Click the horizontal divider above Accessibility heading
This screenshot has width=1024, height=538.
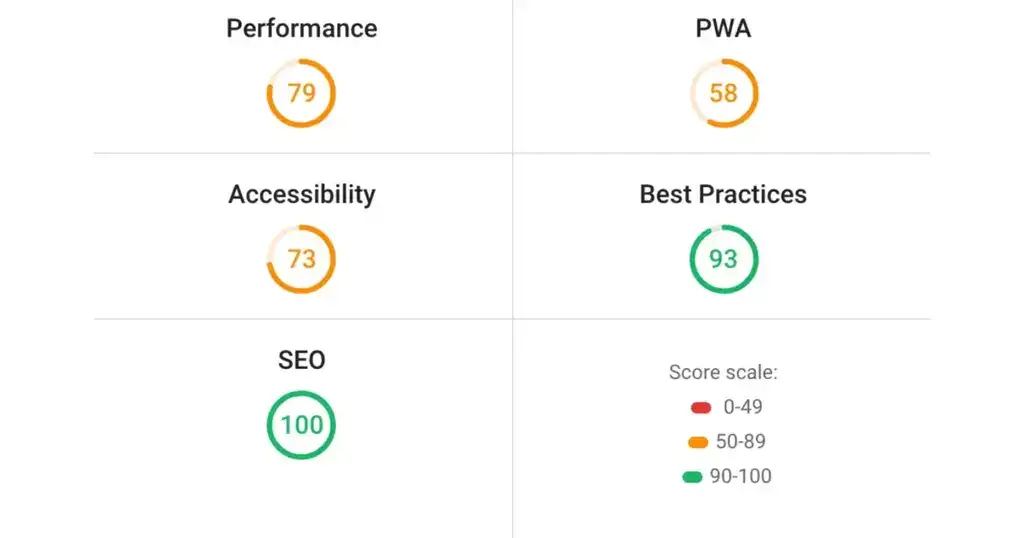[x=301, y=153]
